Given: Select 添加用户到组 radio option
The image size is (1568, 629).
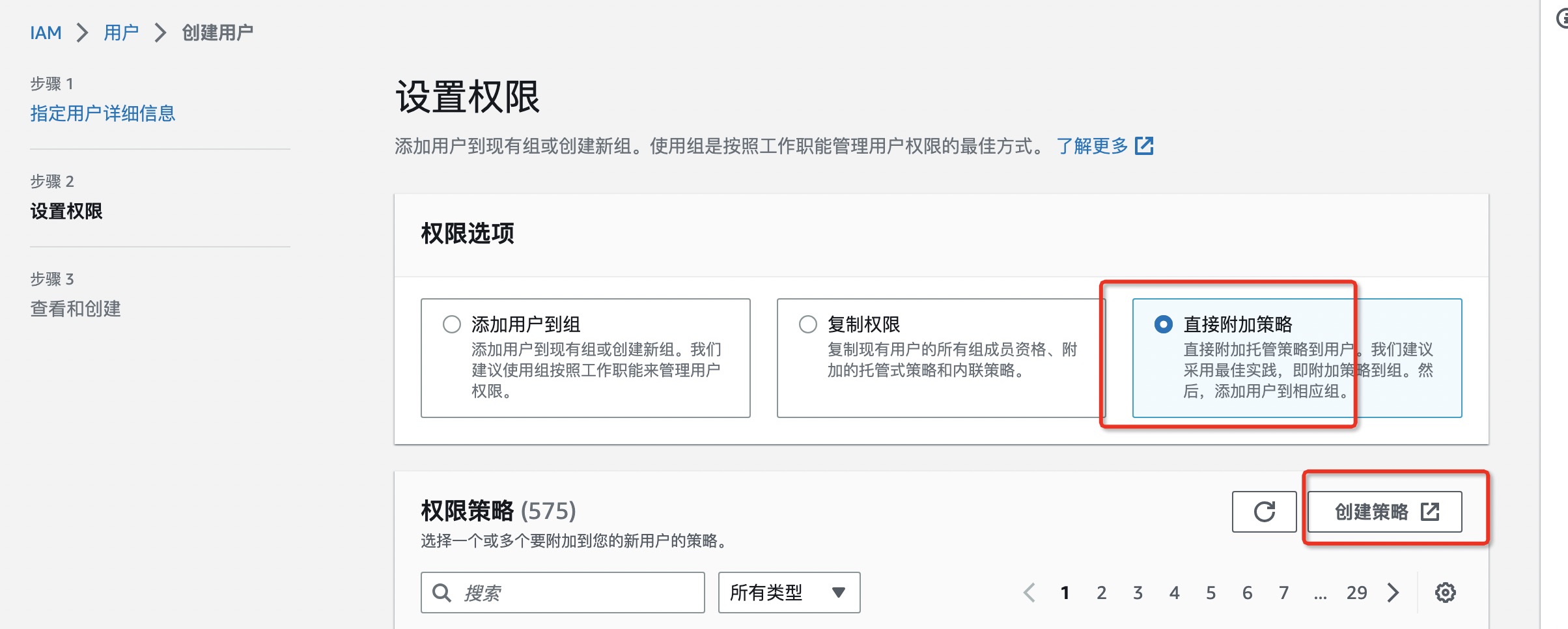Looking at the screenshot, I should [x=452, y=324].
